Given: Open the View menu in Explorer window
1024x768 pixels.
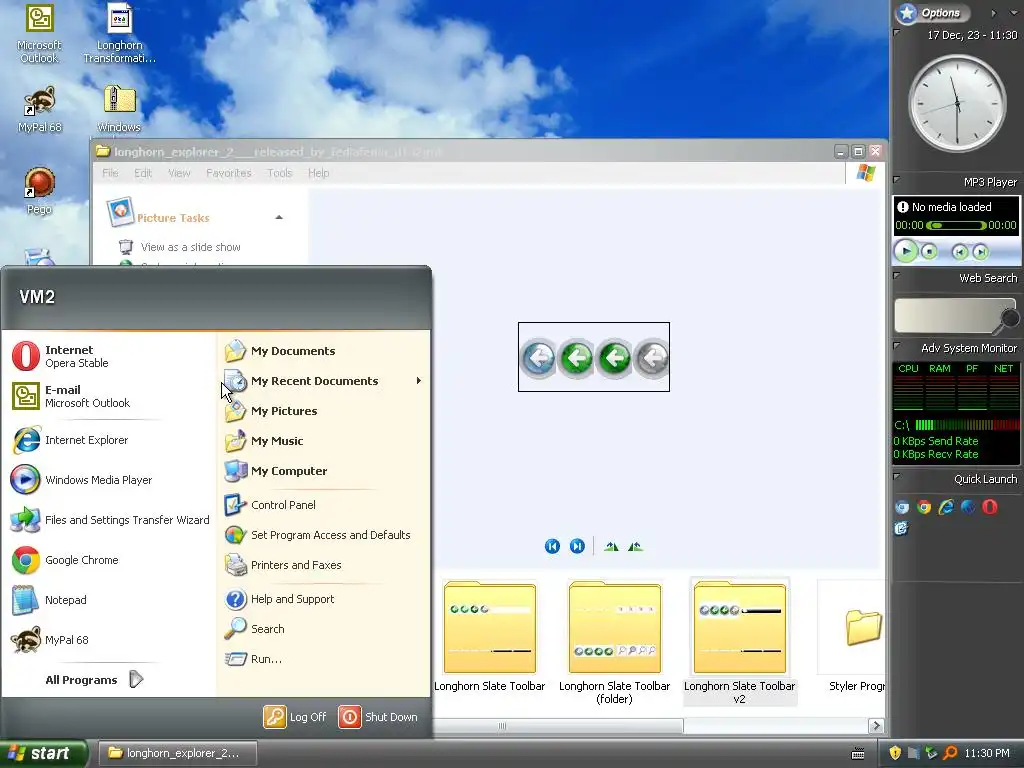Looking at the screenshot, I should coord(179,173).
